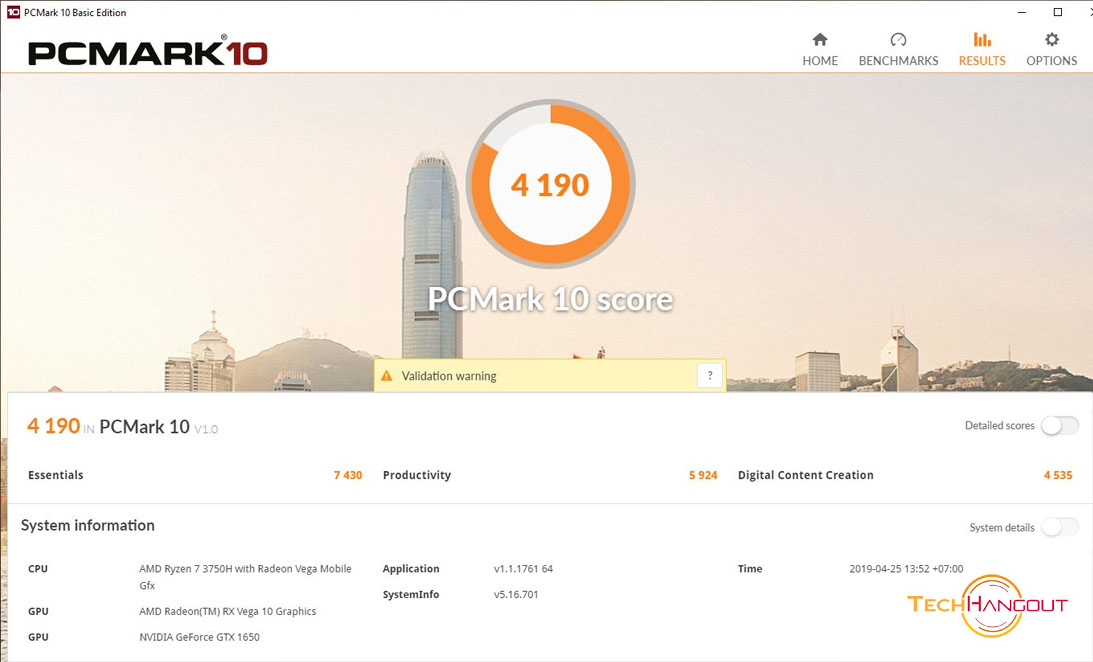The height and width of the screenshot is (662, 1093).
Task: Toggle the System details switch
Action: (x=1060, y=528)
